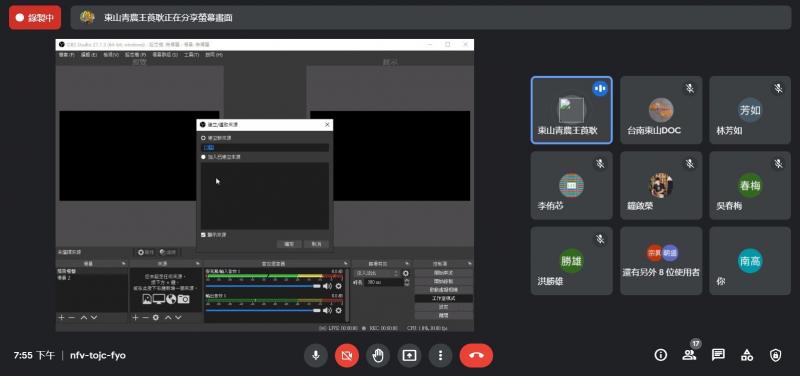Mute your microphone in Meet toolbar
Image resolution: width=800 pixels, height=376 pixels.
click(x=316, y=355)
